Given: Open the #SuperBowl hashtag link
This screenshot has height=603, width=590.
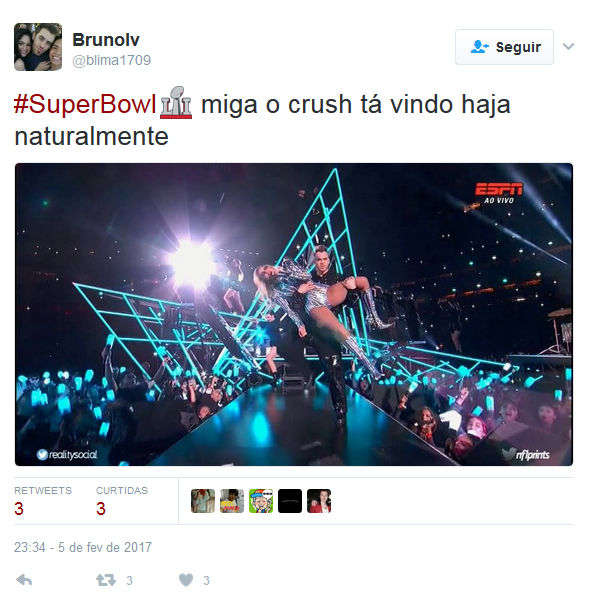Looking at the screenshot, I should tap(85, 104).
